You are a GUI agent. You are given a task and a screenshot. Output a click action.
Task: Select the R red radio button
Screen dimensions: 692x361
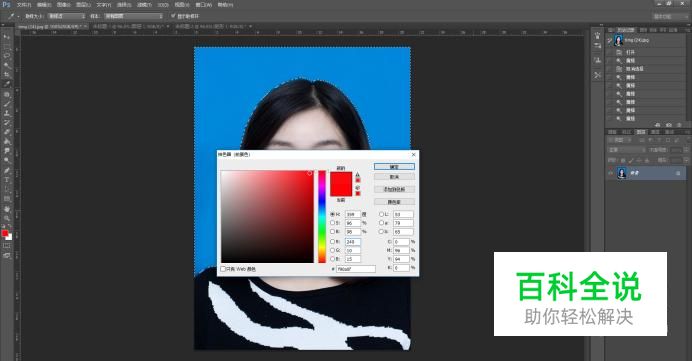[x=333, y=242]
